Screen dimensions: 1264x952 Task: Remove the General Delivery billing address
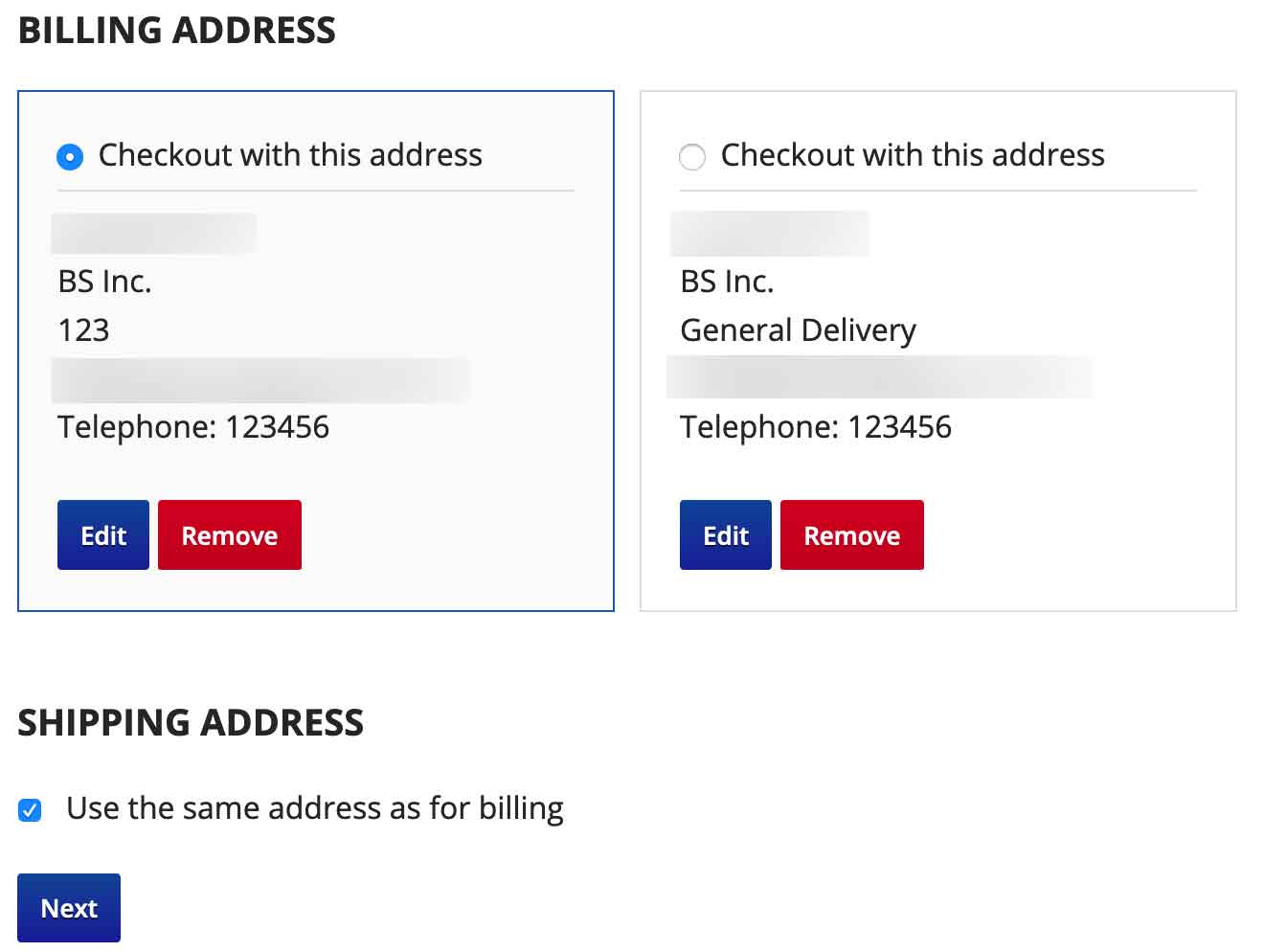tap(852, 535)
